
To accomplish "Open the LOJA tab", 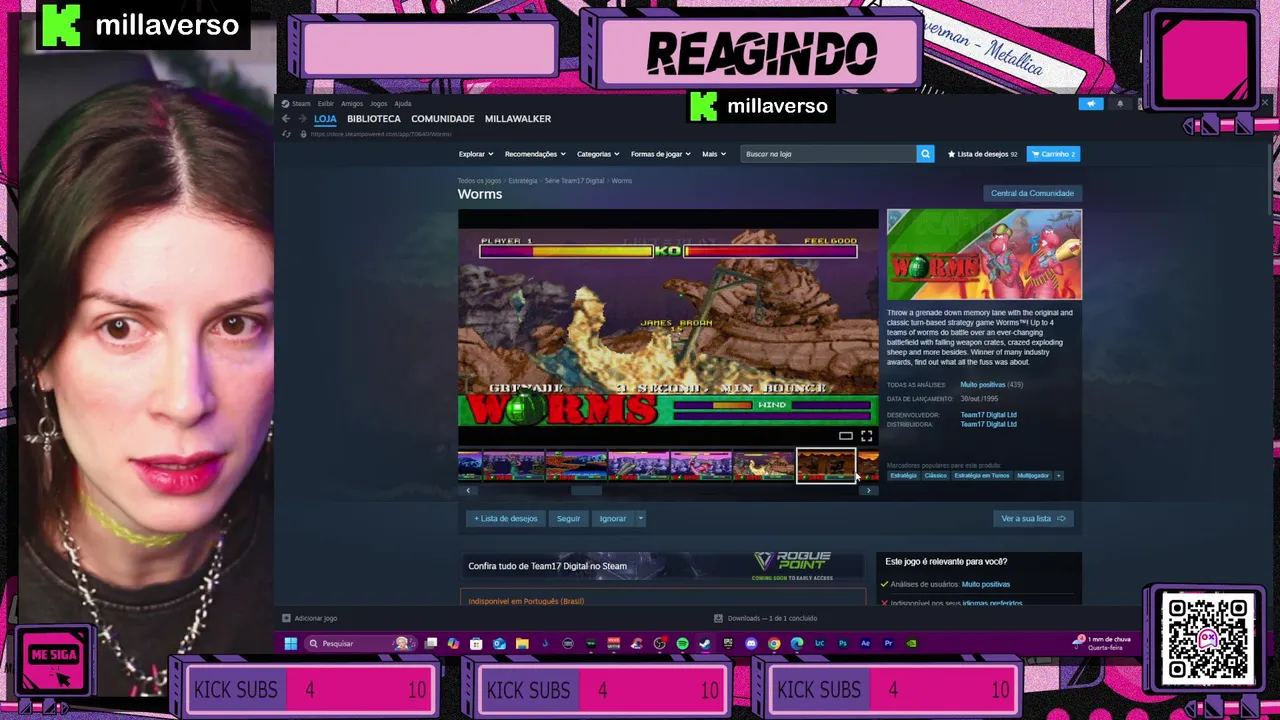I will (x=325, y=118).
